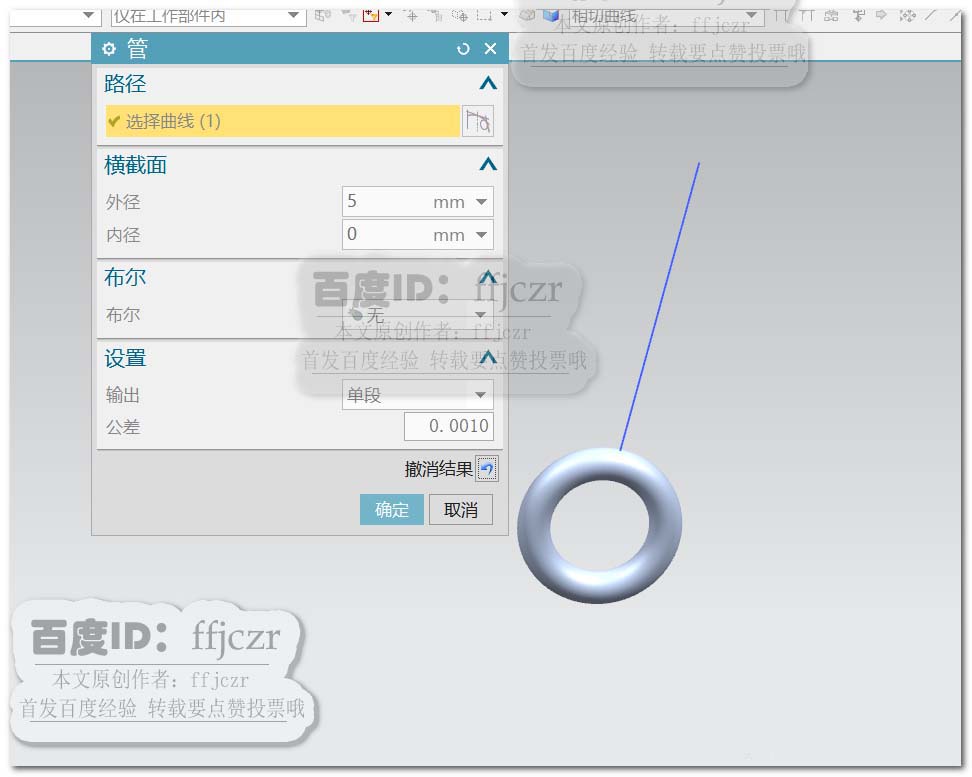Click the 公差 label
Viewport: 972px width, 777px height.
pyautogui.click(x=123, y=427)
